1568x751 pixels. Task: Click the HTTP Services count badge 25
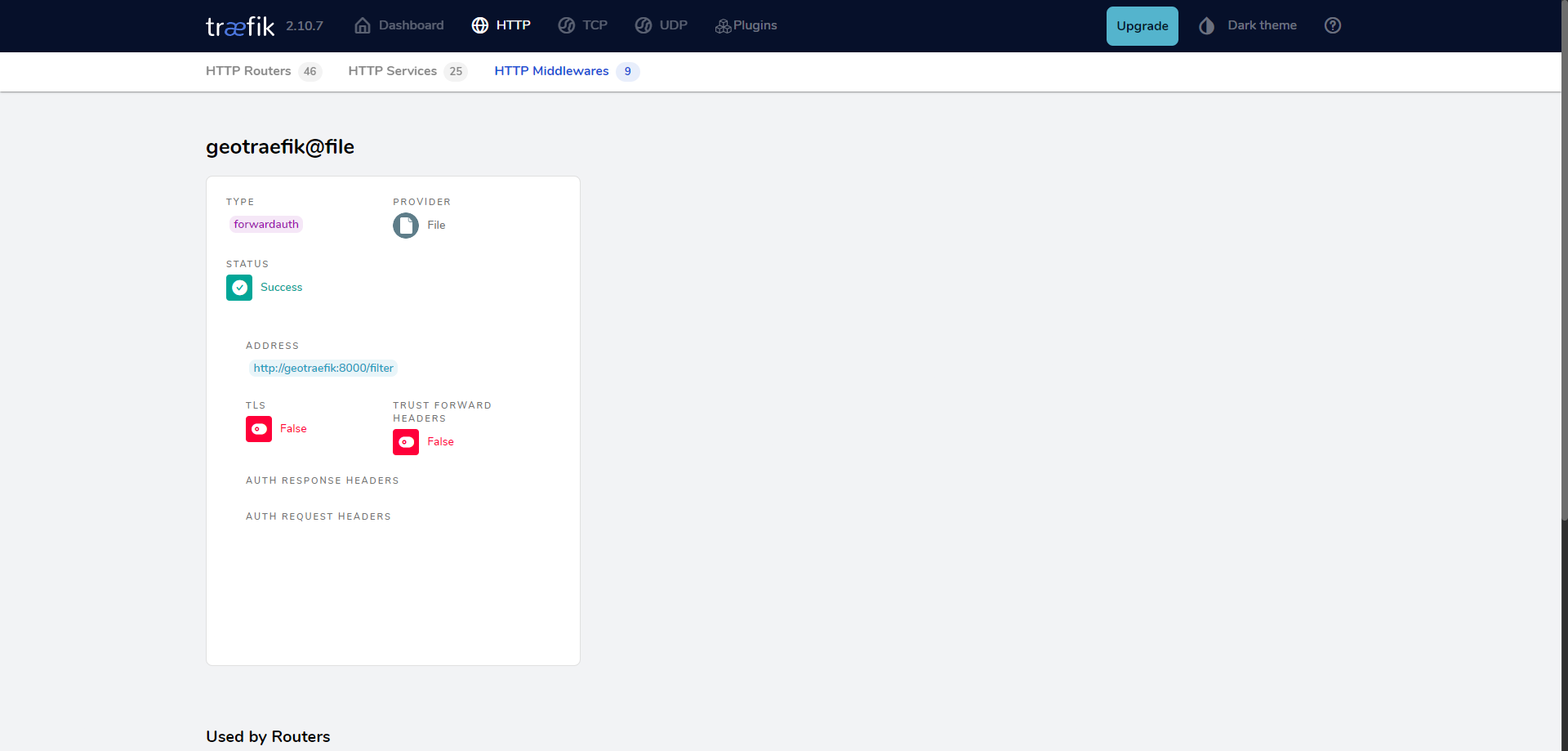456,72
